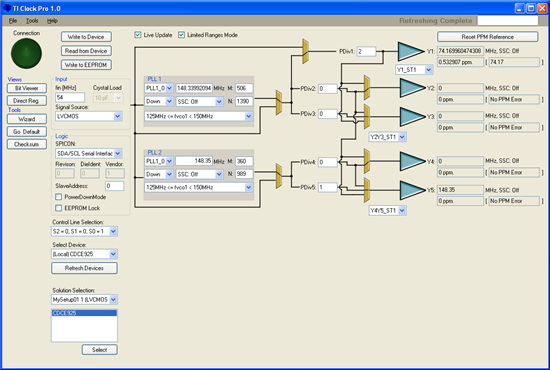The height and width of the screenshot is (370, 550).
Task: Click the Refresh Devices button
Action: click(84, 268)
